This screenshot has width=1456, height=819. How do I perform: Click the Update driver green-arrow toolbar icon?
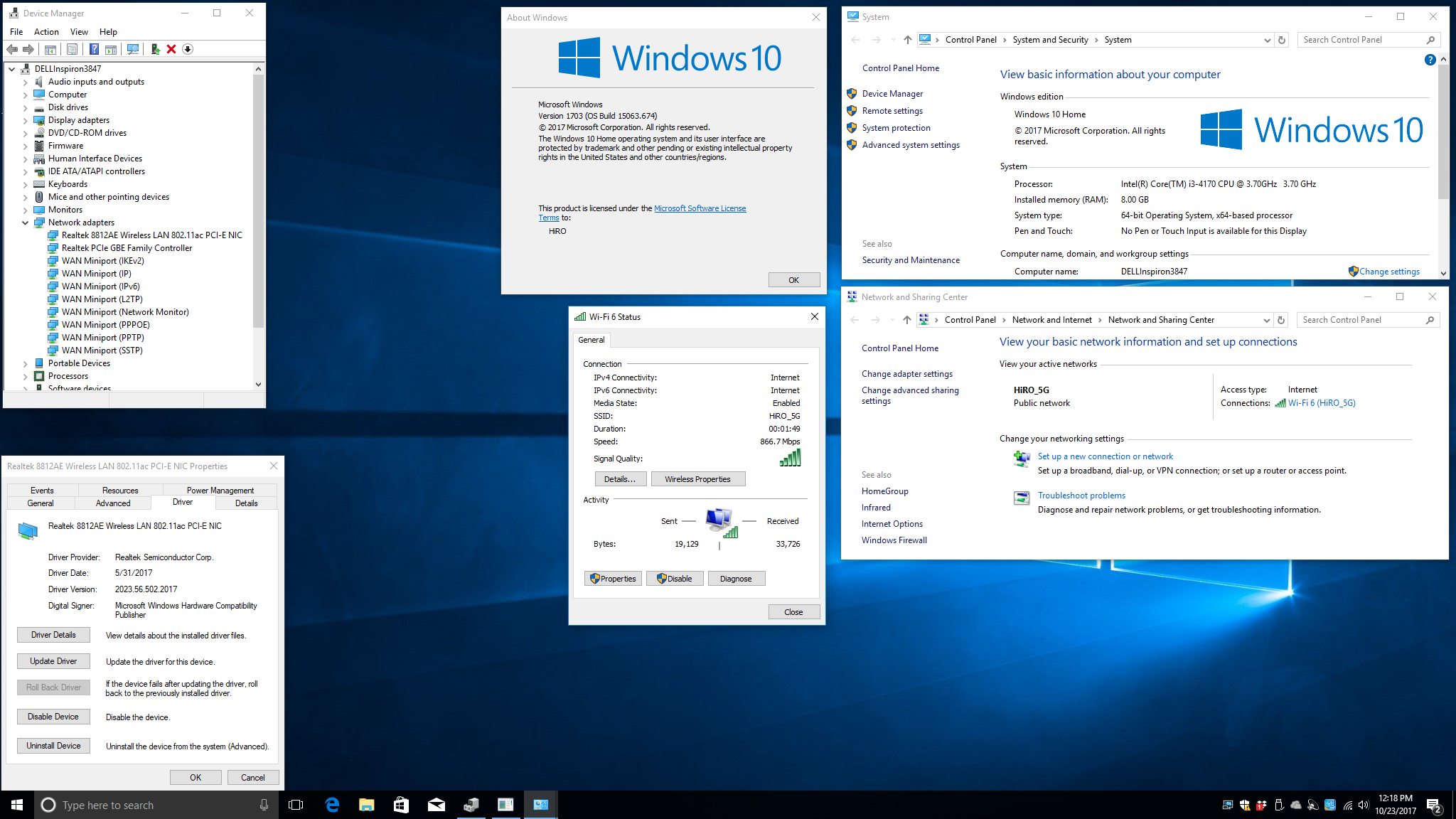155,49
